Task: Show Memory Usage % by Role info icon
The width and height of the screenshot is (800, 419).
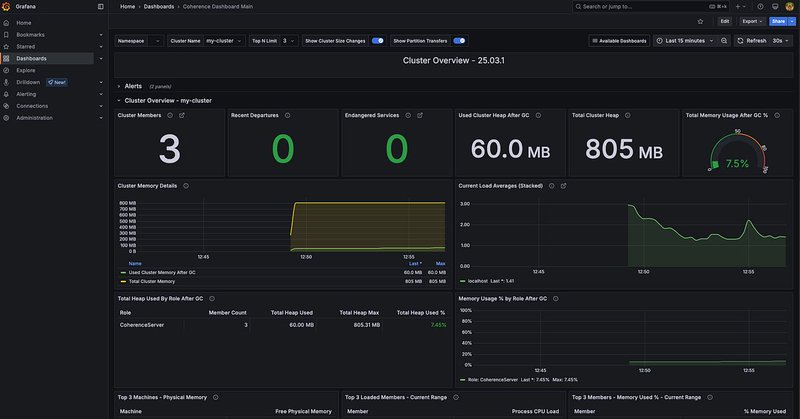Action: [556, 299]
